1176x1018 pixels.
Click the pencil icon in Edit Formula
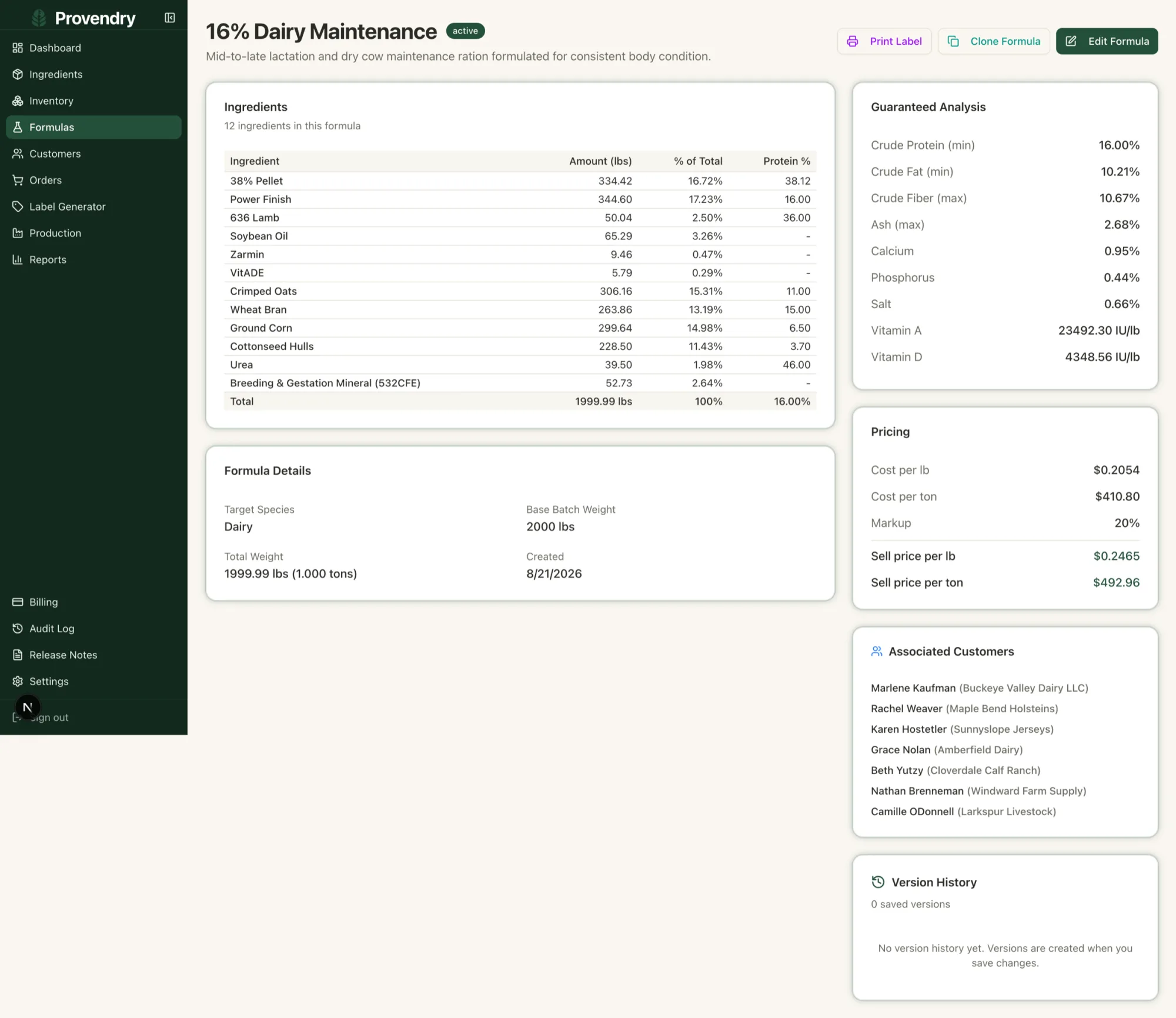coord(1071,41)
